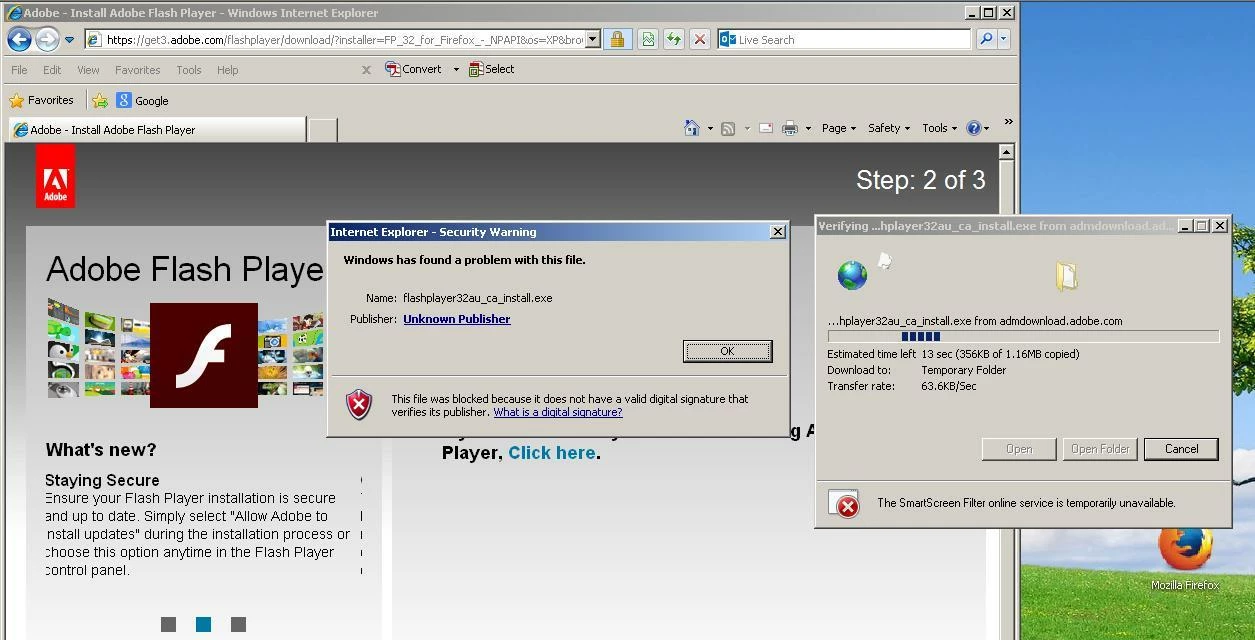Click the globe icon in the download window
This screenshot has height=640, width=1255.
click(852, 275)
